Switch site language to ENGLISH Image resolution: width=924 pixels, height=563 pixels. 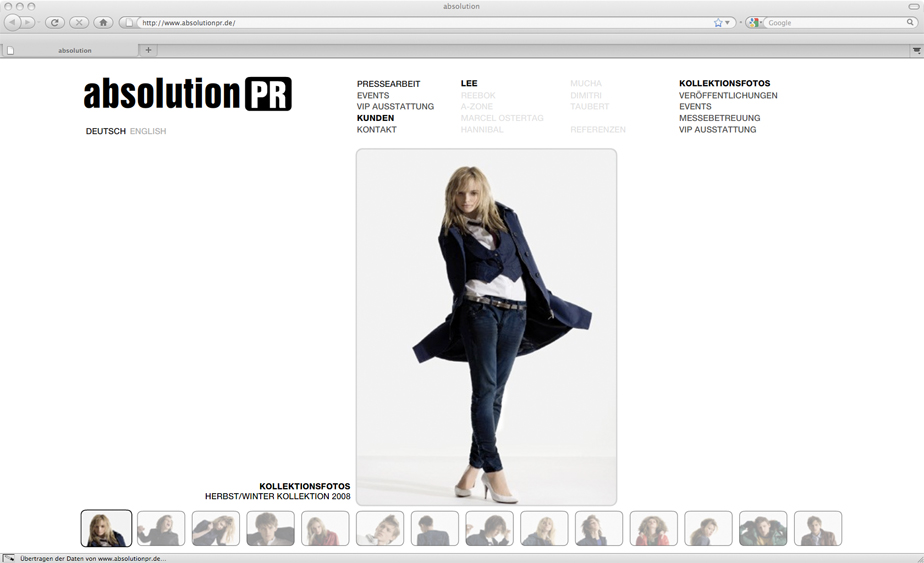click(x=148, y=131)
